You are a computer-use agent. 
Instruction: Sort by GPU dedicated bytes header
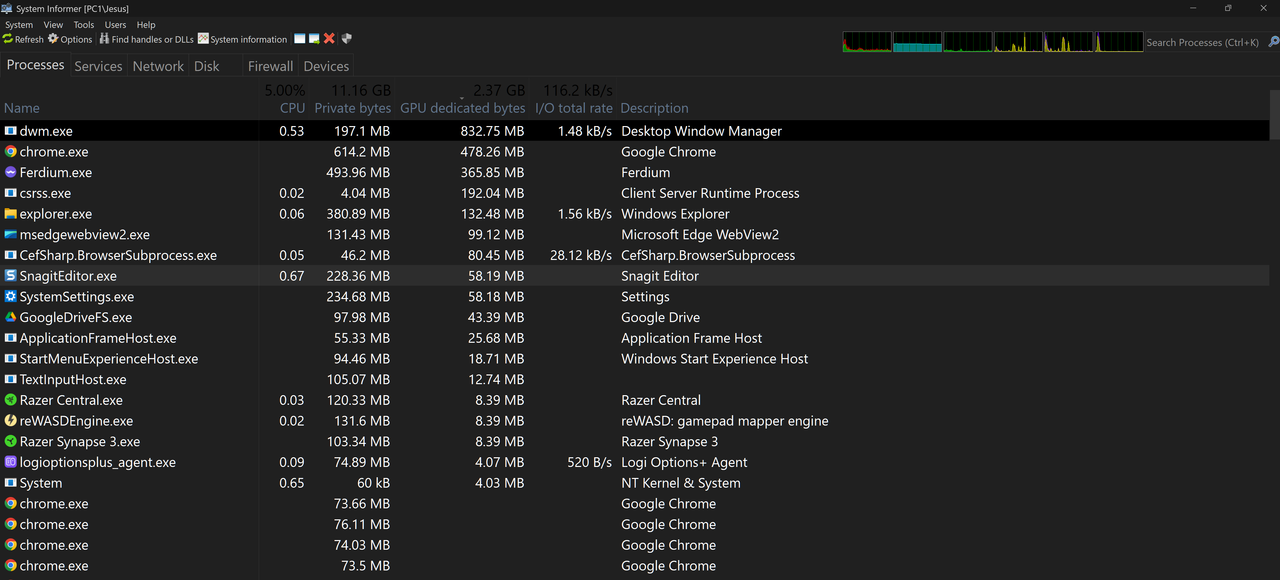pos(462,108)
